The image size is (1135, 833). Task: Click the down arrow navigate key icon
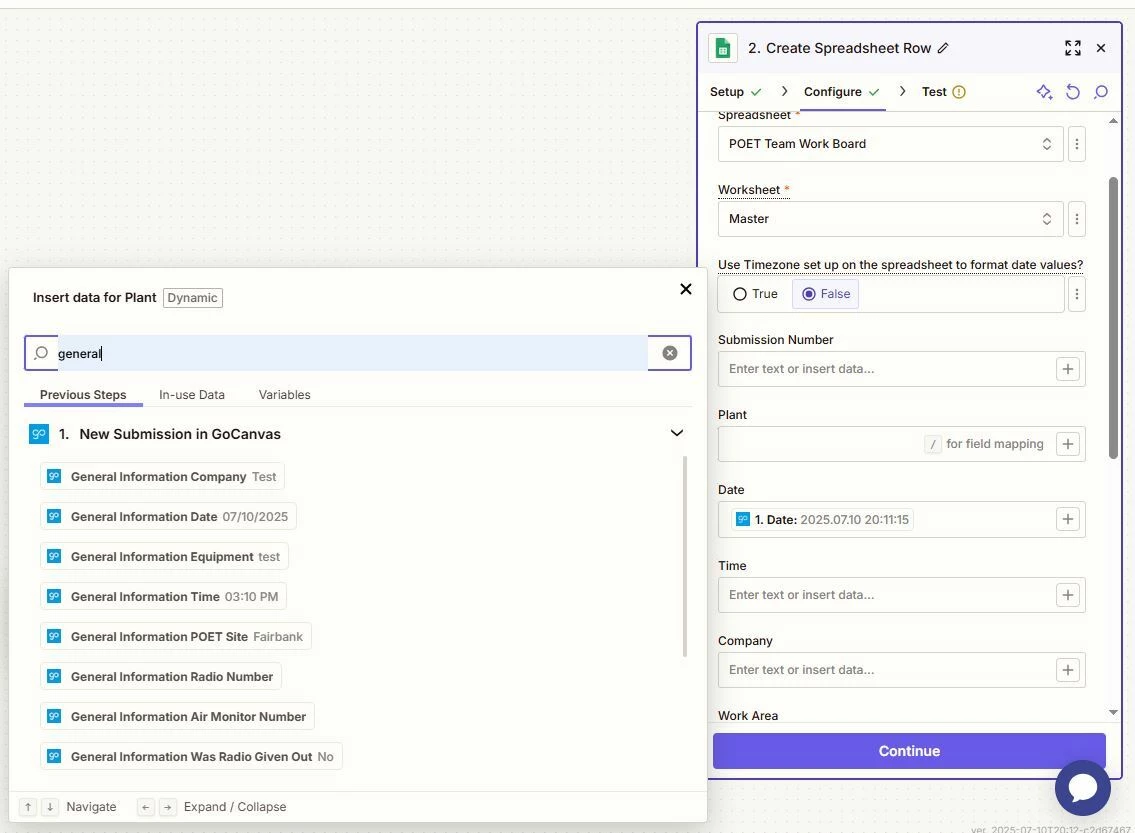tap(50, 807)
